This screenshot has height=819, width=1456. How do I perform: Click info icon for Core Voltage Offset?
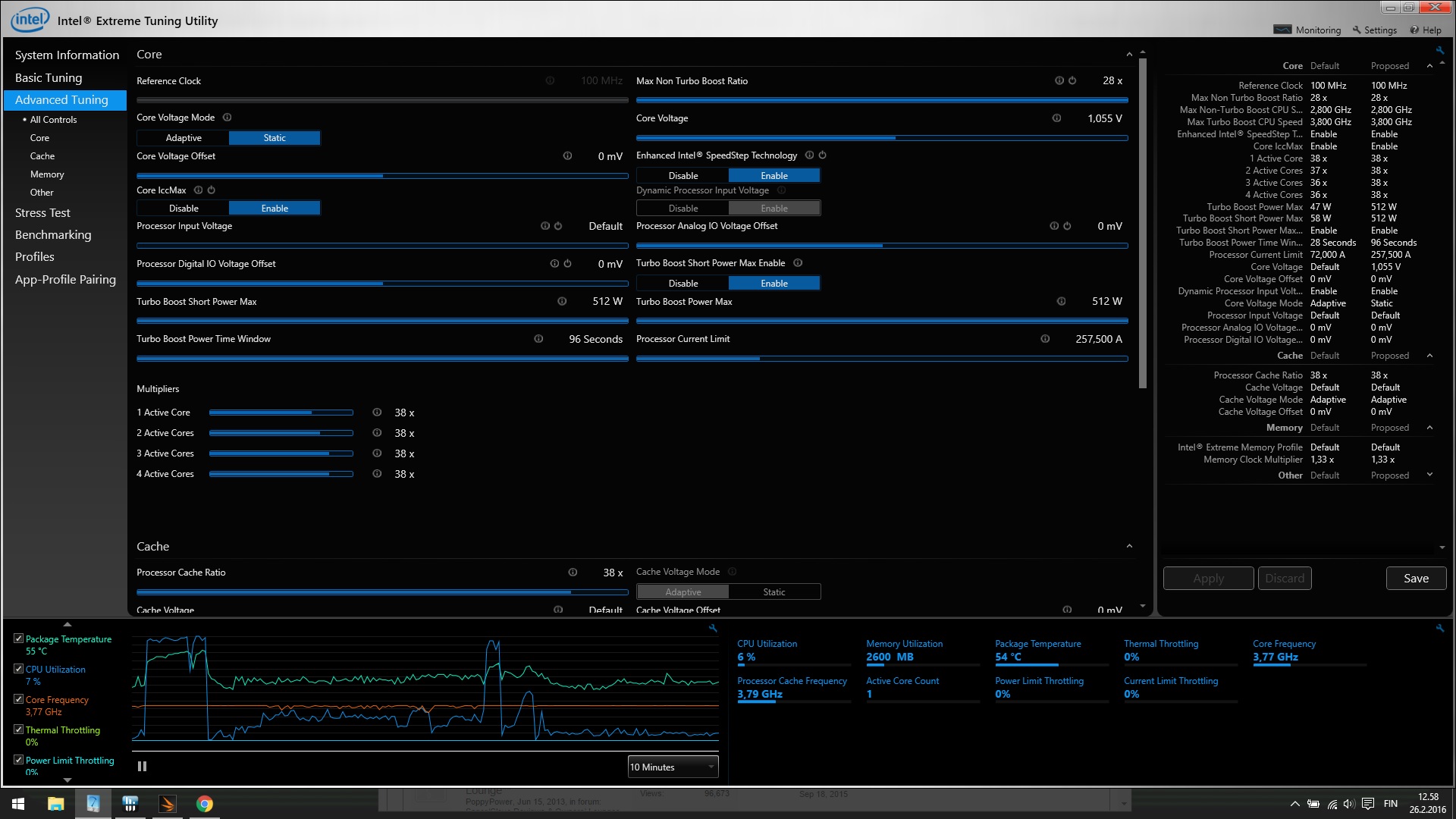[x=567, y=156]
